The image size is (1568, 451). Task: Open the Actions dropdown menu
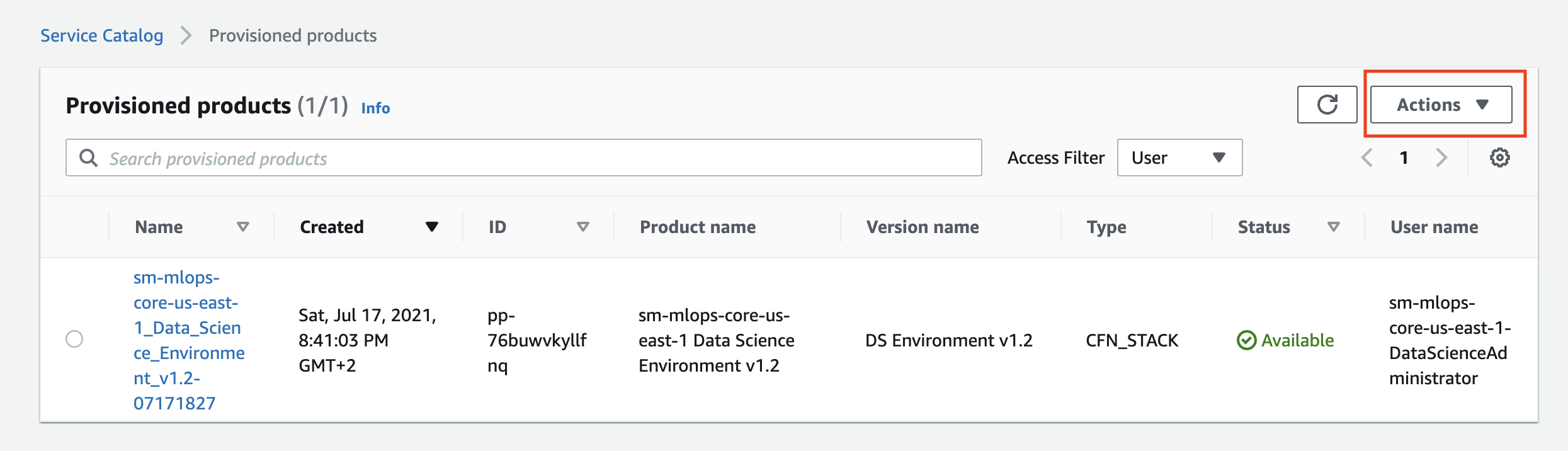pyautogui.click(x=1441, y=105)
